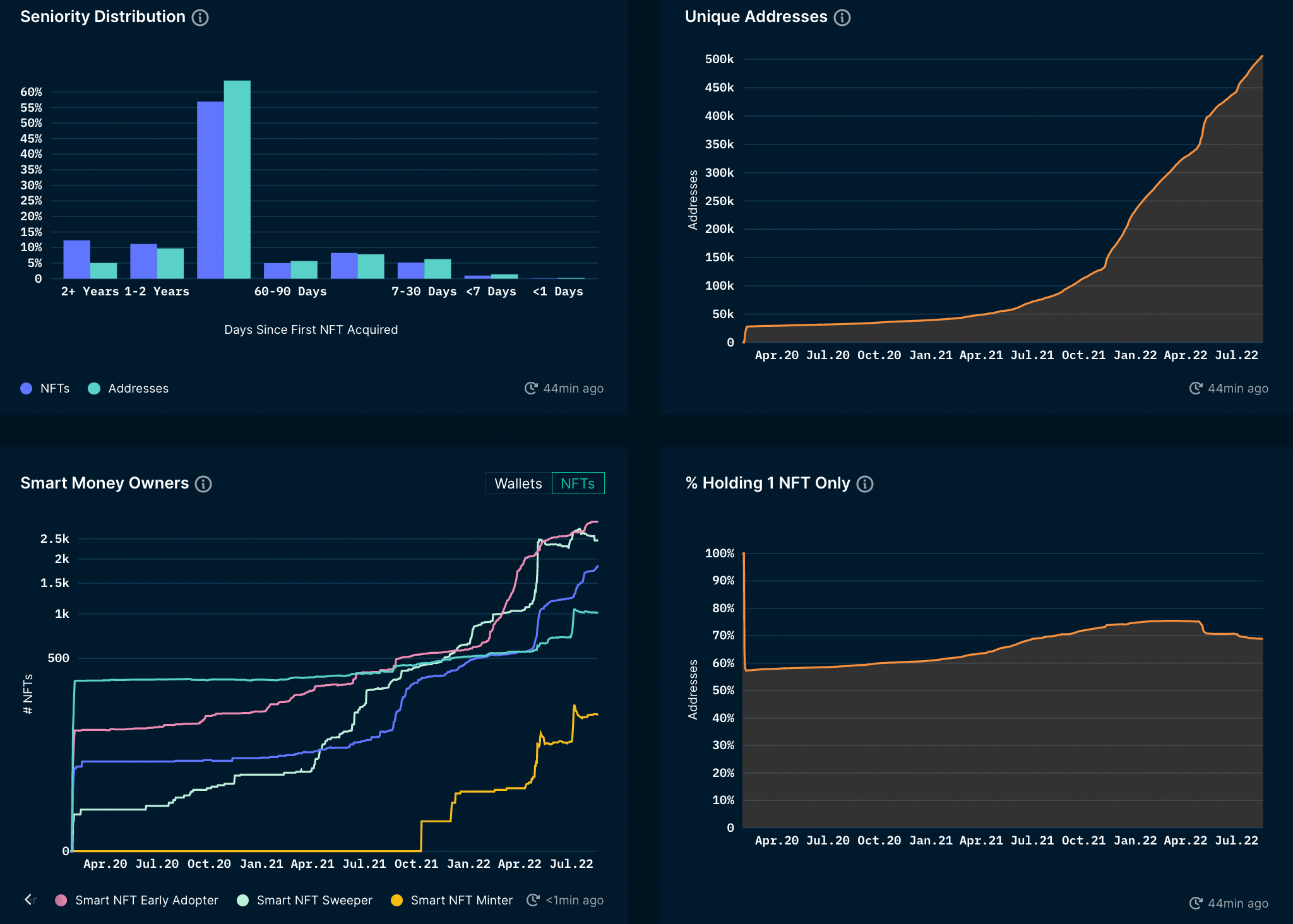Click Smart Money Owners refresh clock icon

533,900
